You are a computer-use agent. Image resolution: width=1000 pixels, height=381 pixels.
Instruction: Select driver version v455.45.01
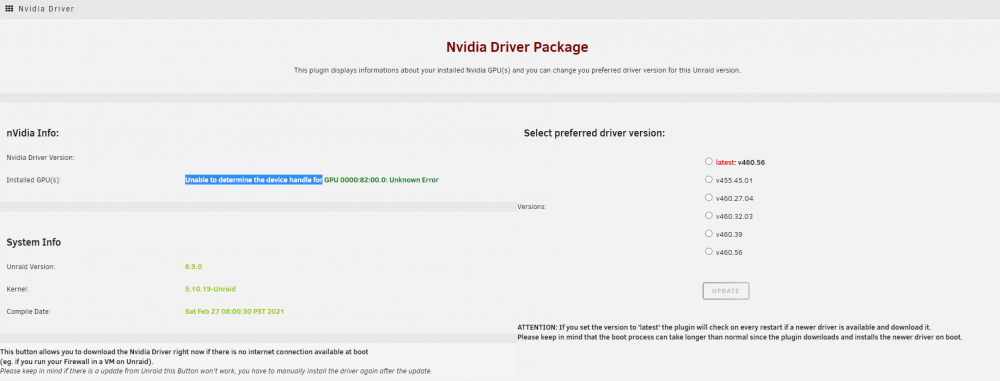tap(709, 179)
